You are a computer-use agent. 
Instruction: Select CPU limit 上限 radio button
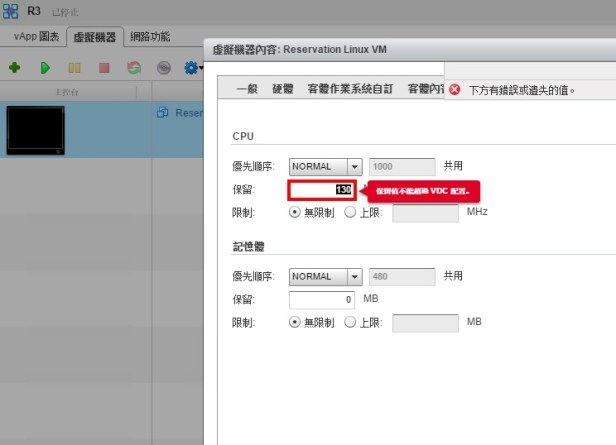point(350,212)
